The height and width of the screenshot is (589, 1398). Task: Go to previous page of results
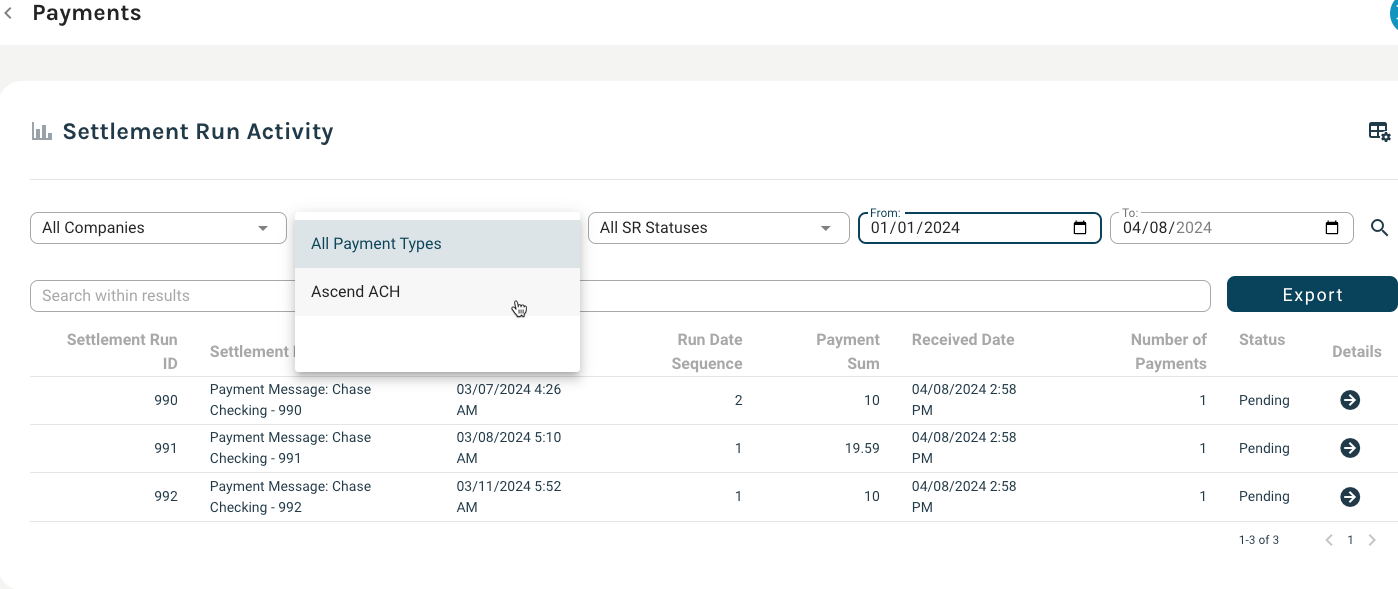1329,540
